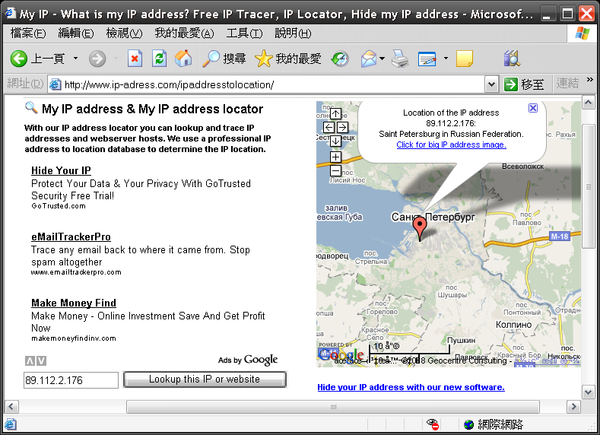Screen dimensions: 600x435
Task: Click the Research books toolbar icon
Action: coord(512,59)
